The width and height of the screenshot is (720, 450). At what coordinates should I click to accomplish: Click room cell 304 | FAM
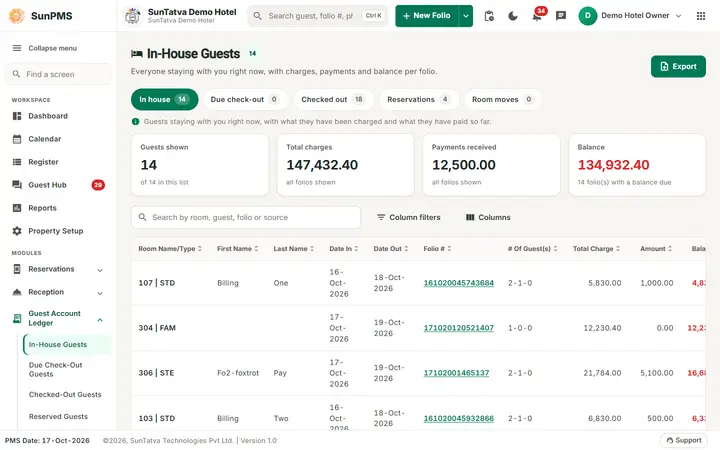pos(157,328)
